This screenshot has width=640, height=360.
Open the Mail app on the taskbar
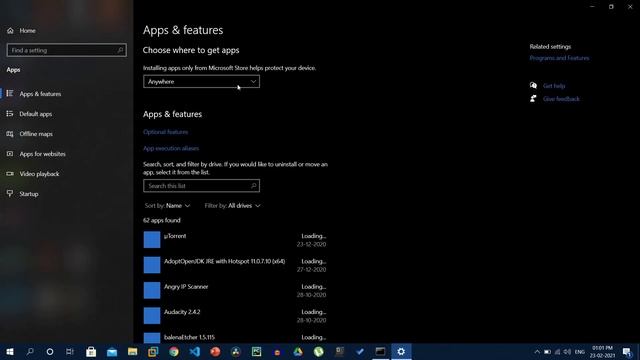(112, 351)
